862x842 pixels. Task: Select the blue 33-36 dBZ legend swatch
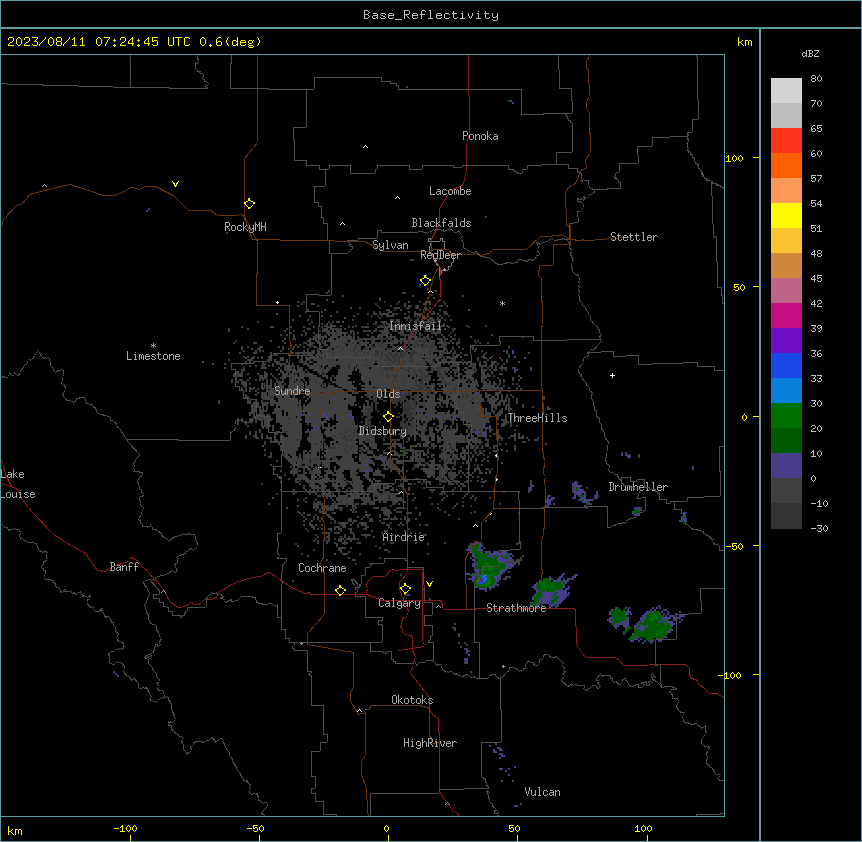786,365
